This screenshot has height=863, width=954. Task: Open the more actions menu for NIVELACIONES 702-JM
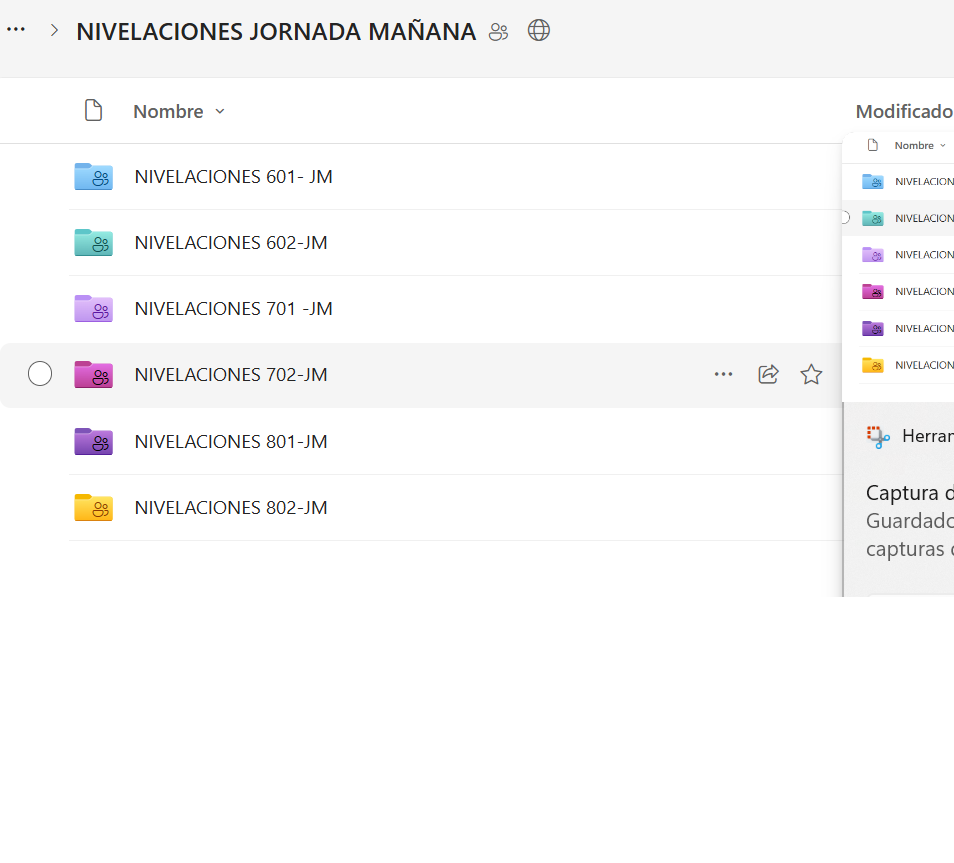(x=723, y=374)
